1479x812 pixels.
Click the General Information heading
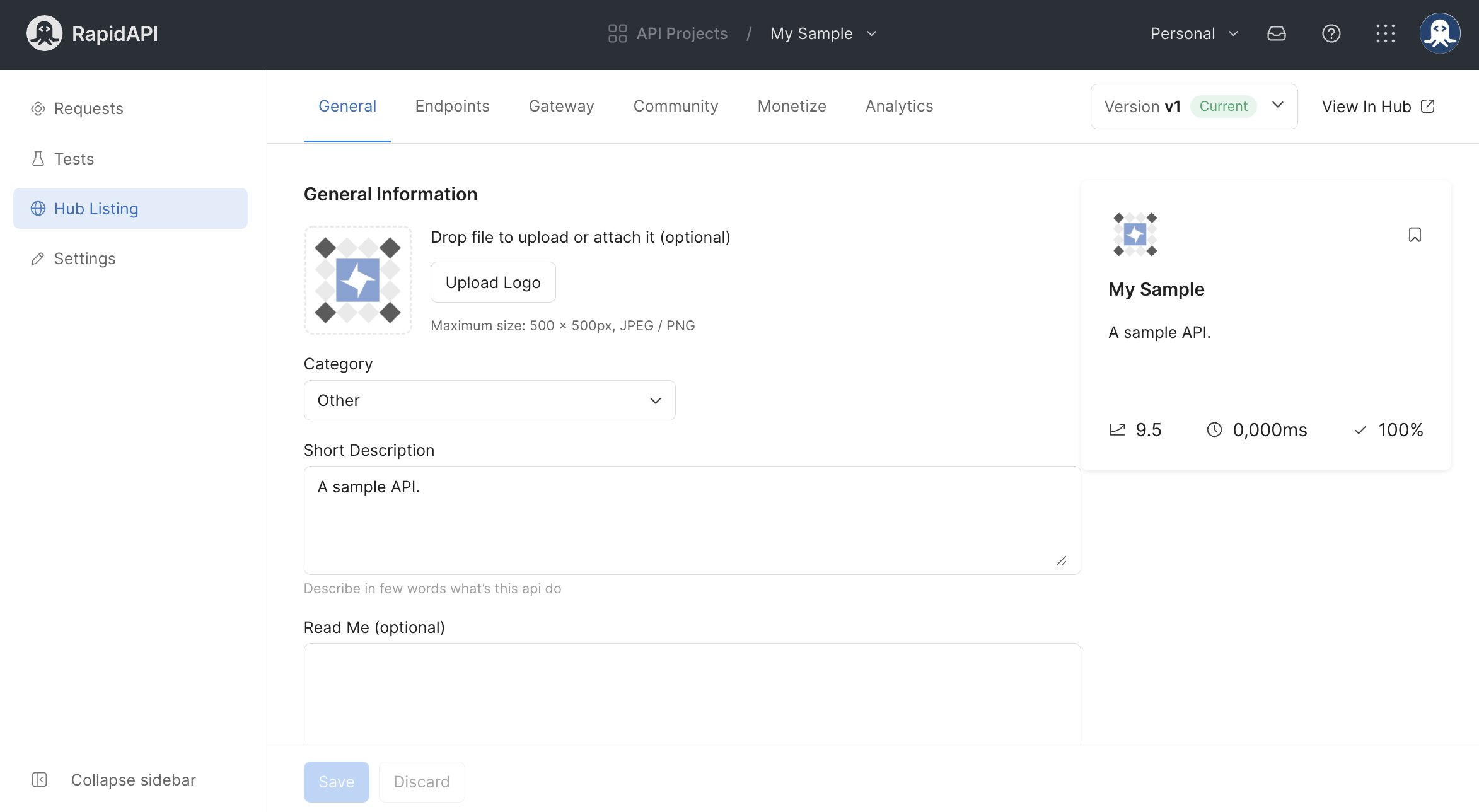[390, 194]
